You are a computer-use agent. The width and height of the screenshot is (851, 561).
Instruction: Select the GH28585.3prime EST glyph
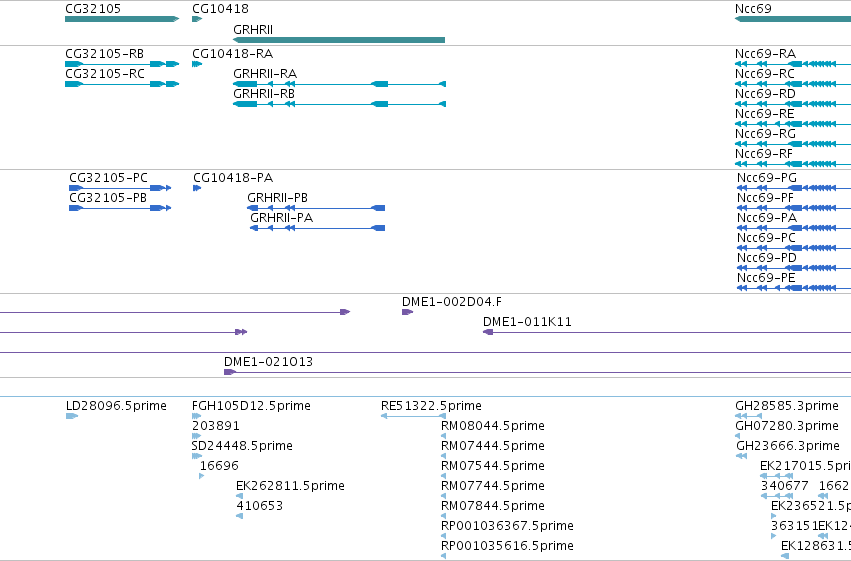click(x=749, y=416)
